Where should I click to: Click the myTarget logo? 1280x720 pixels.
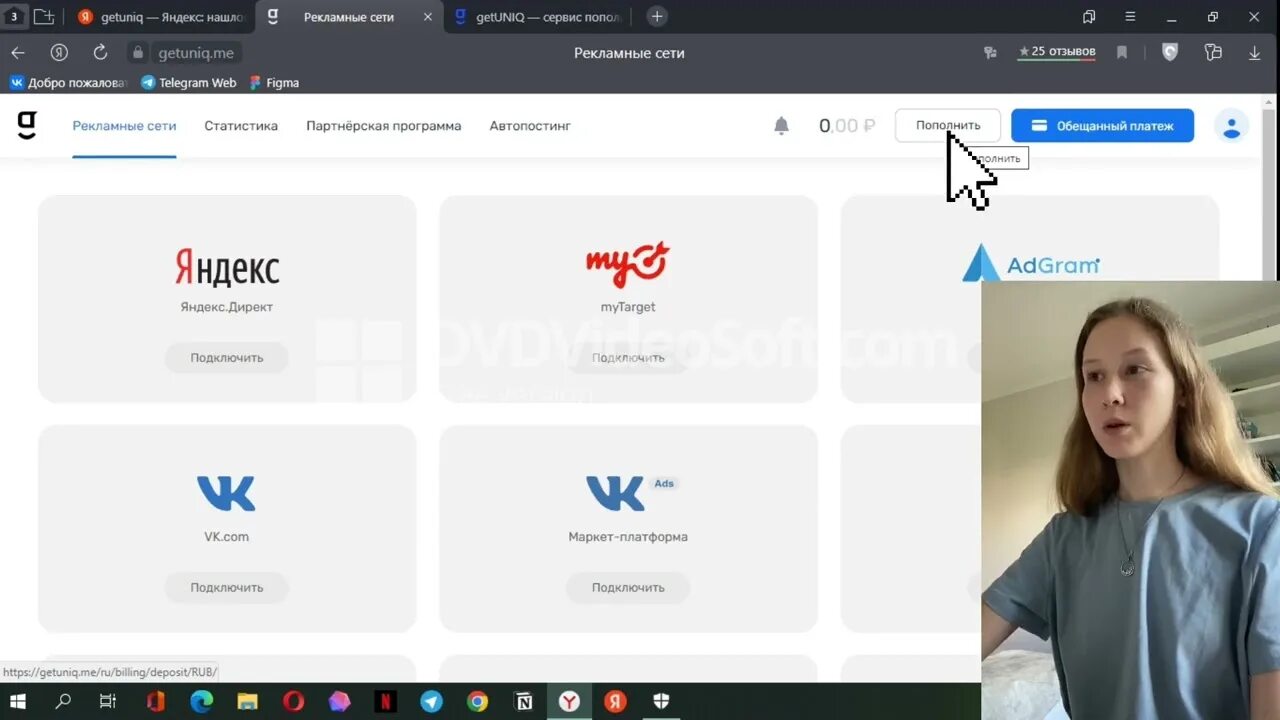pos(628,265)
